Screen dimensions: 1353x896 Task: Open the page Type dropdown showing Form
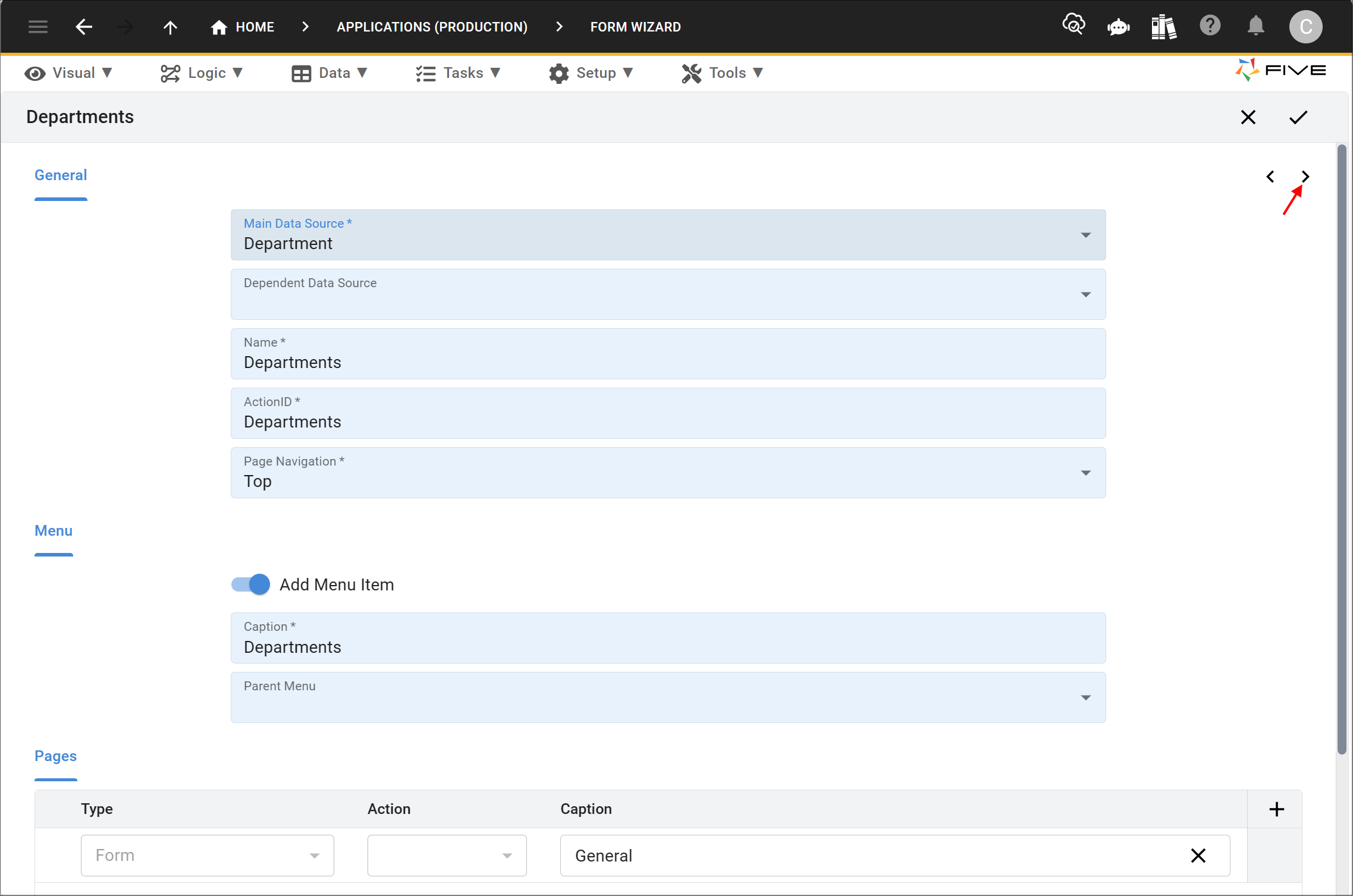[x=207, y=855]
